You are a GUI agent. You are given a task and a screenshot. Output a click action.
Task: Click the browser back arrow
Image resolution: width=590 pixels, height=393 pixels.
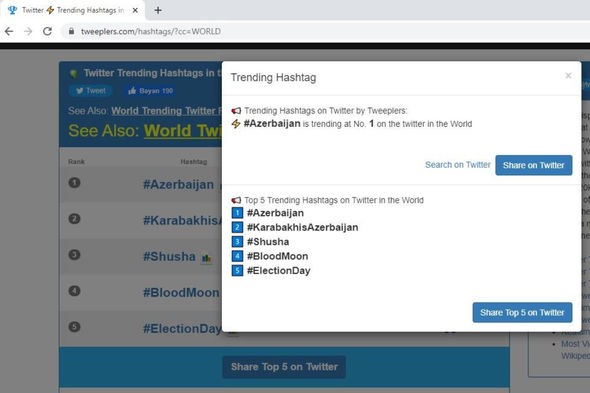[9, 31]
